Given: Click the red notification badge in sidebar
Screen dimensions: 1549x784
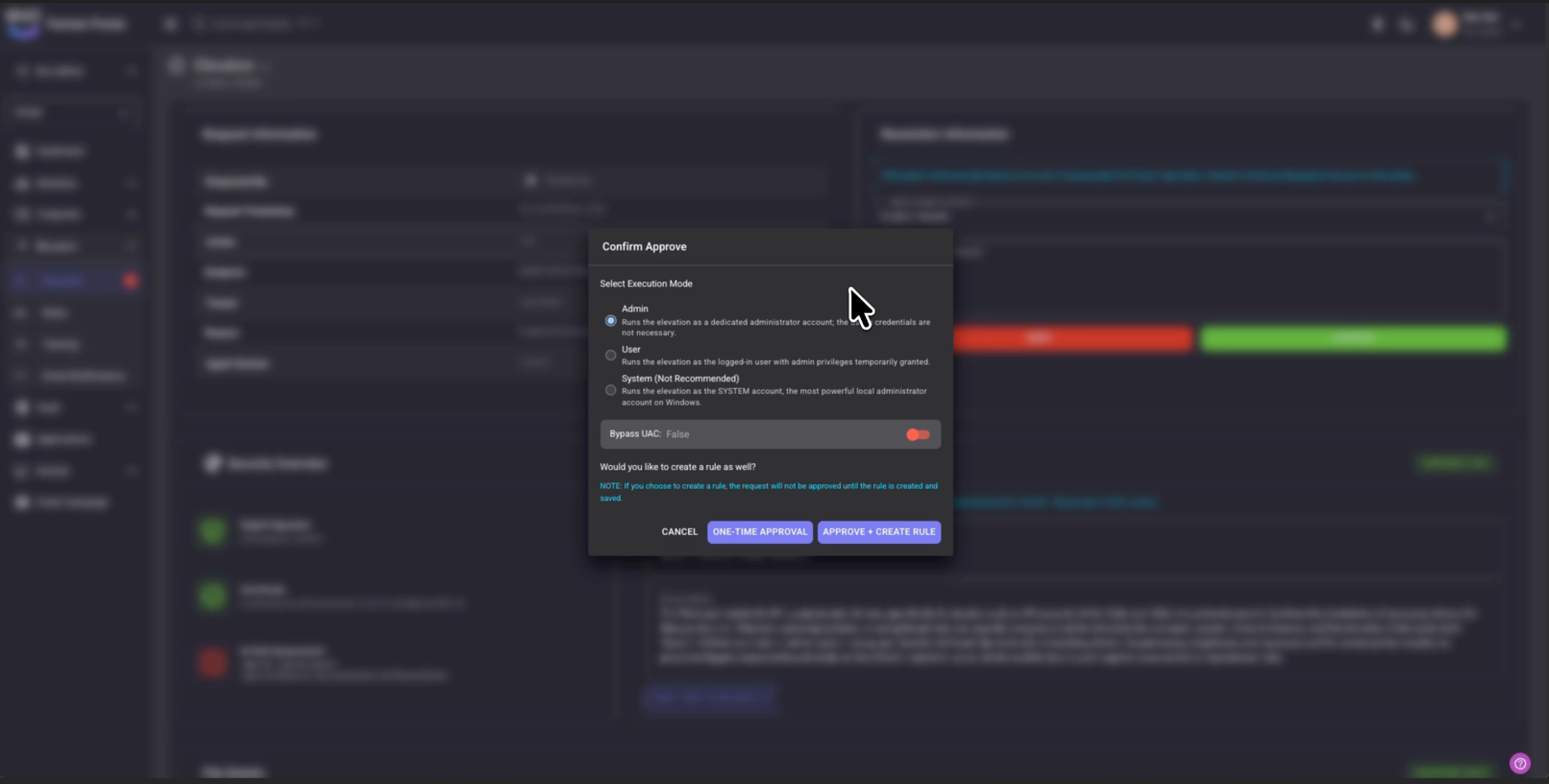Looking at the screenshot, I should coord(131,281).
